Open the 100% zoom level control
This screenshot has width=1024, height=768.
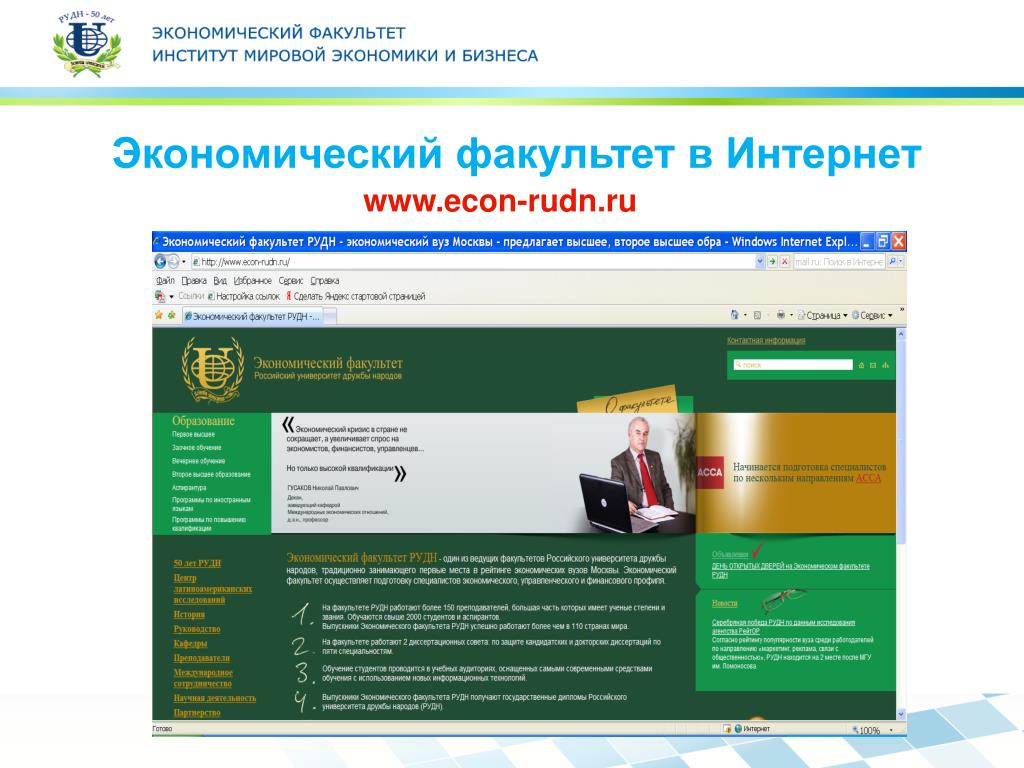coord(871,730)
